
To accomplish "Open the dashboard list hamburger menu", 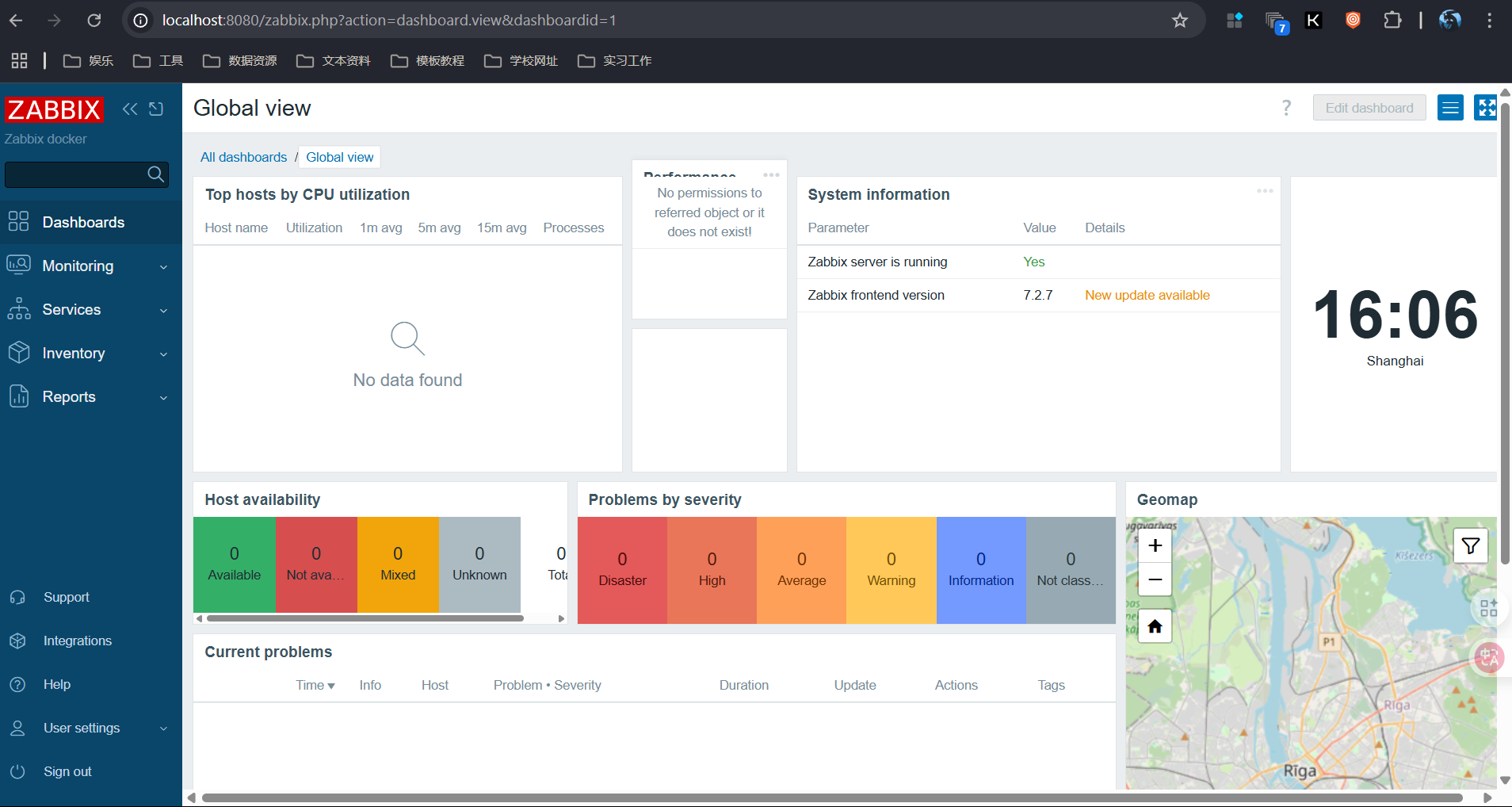I will (x=1450, y=108).
